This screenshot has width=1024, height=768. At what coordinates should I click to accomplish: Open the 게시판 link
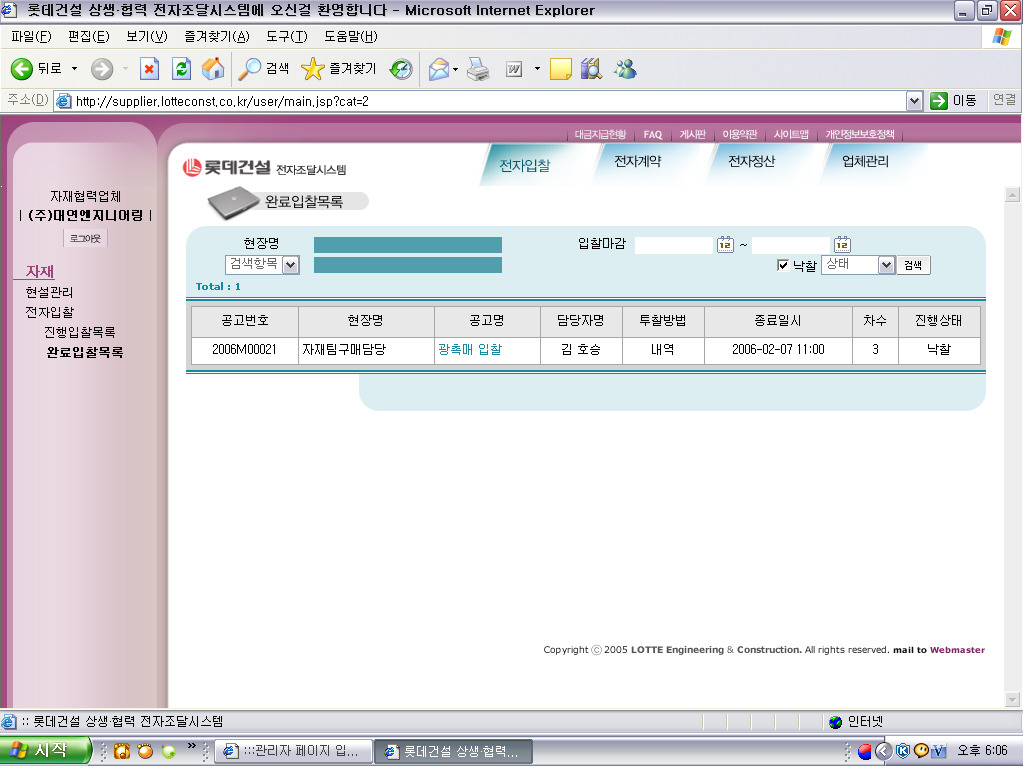(693, 135)
